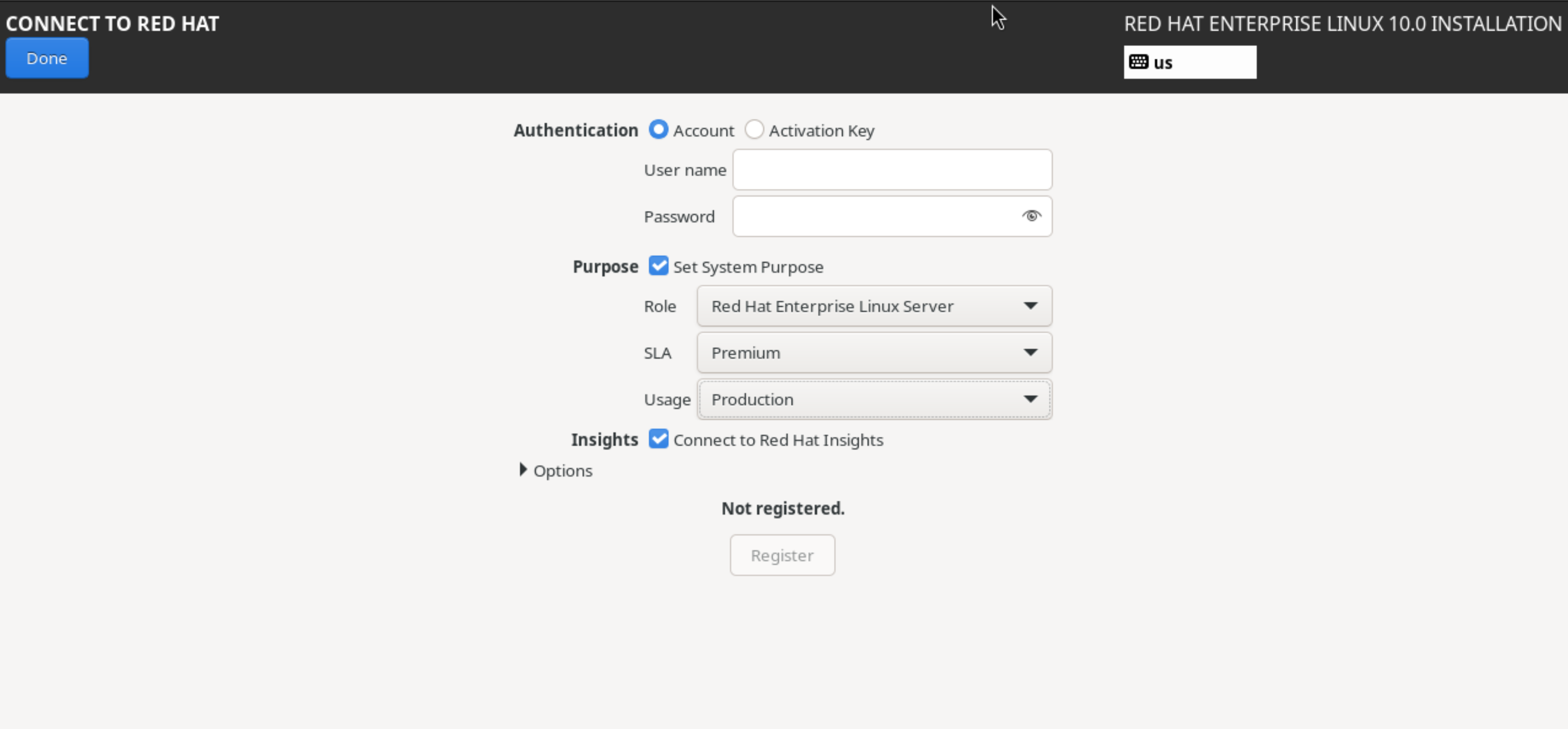1568x729 pixels.
Task: Select the Activation Key radio button
Action: tap(754, 130)
